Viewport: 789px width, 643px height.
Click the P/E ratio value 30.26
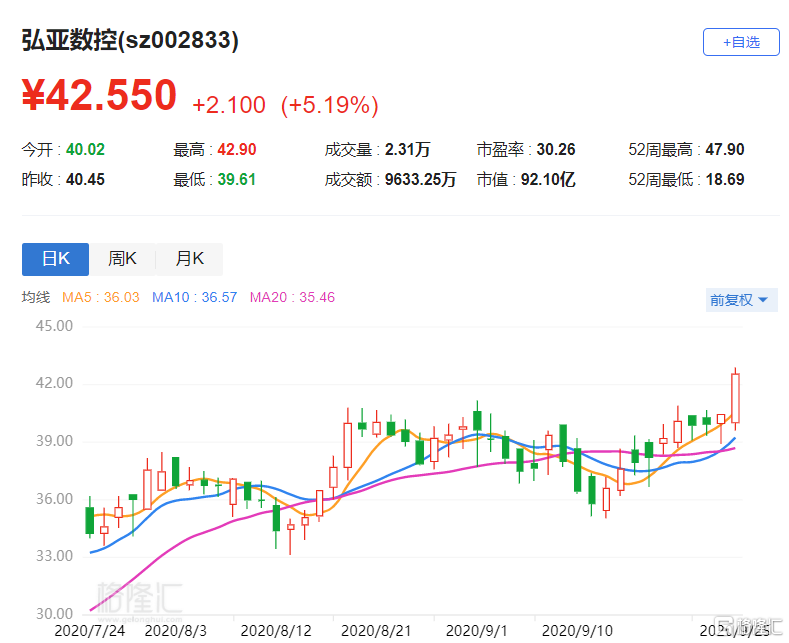[556, 149]
